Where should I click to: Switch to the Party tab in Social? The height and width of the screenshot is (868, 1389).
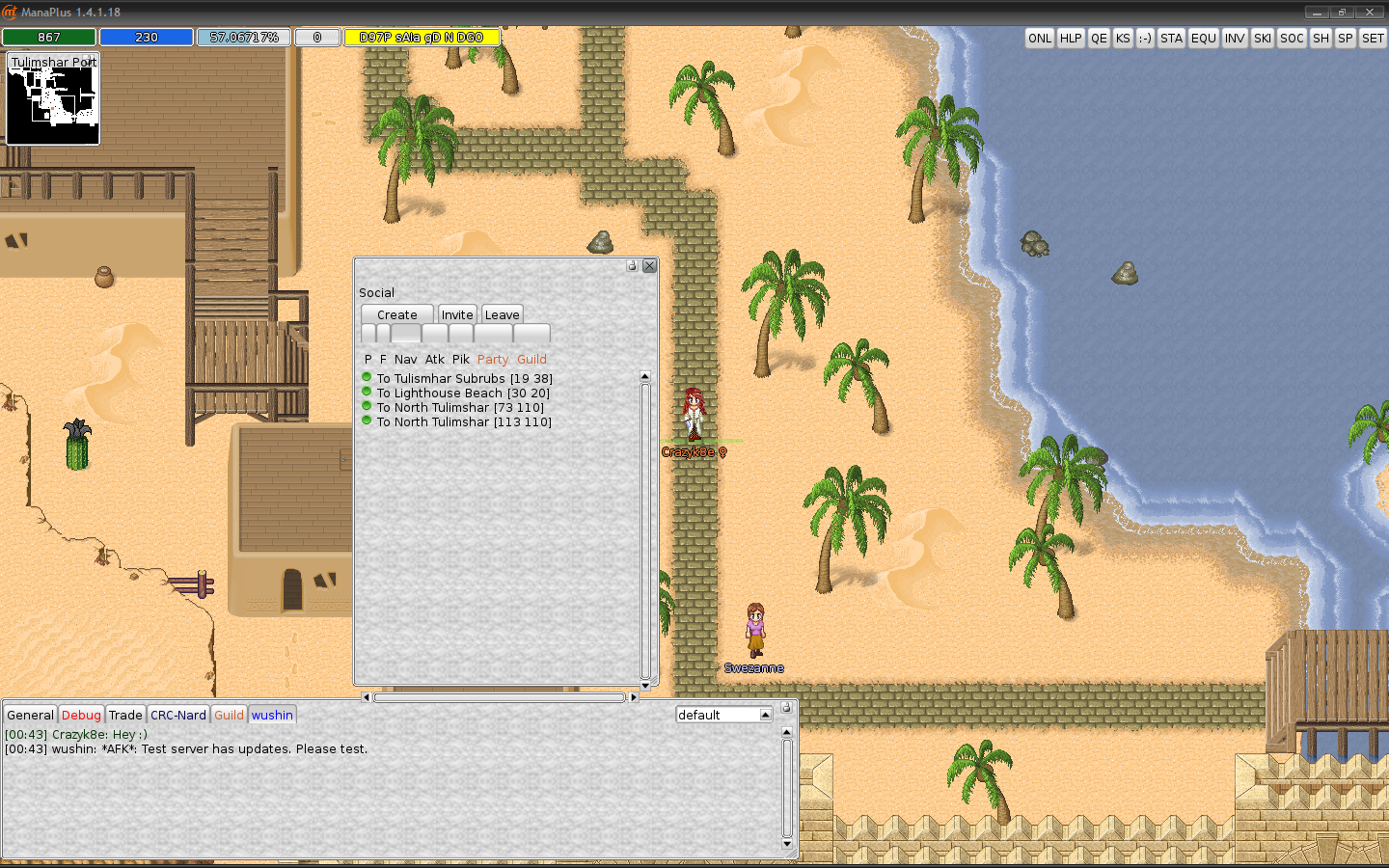point(493,359)
